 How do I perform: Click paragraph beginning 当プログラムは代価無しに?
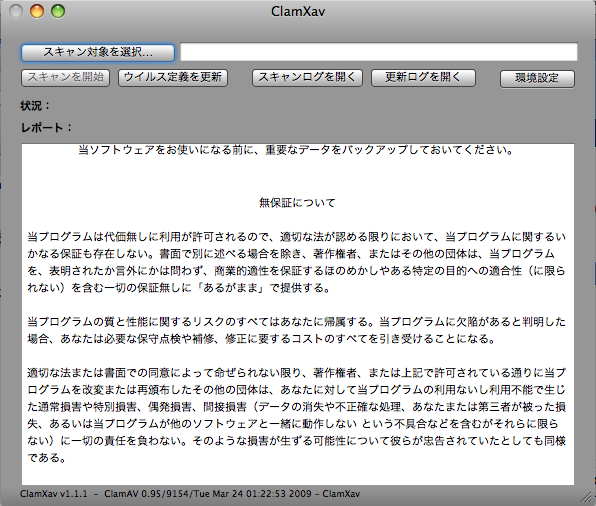296,262
